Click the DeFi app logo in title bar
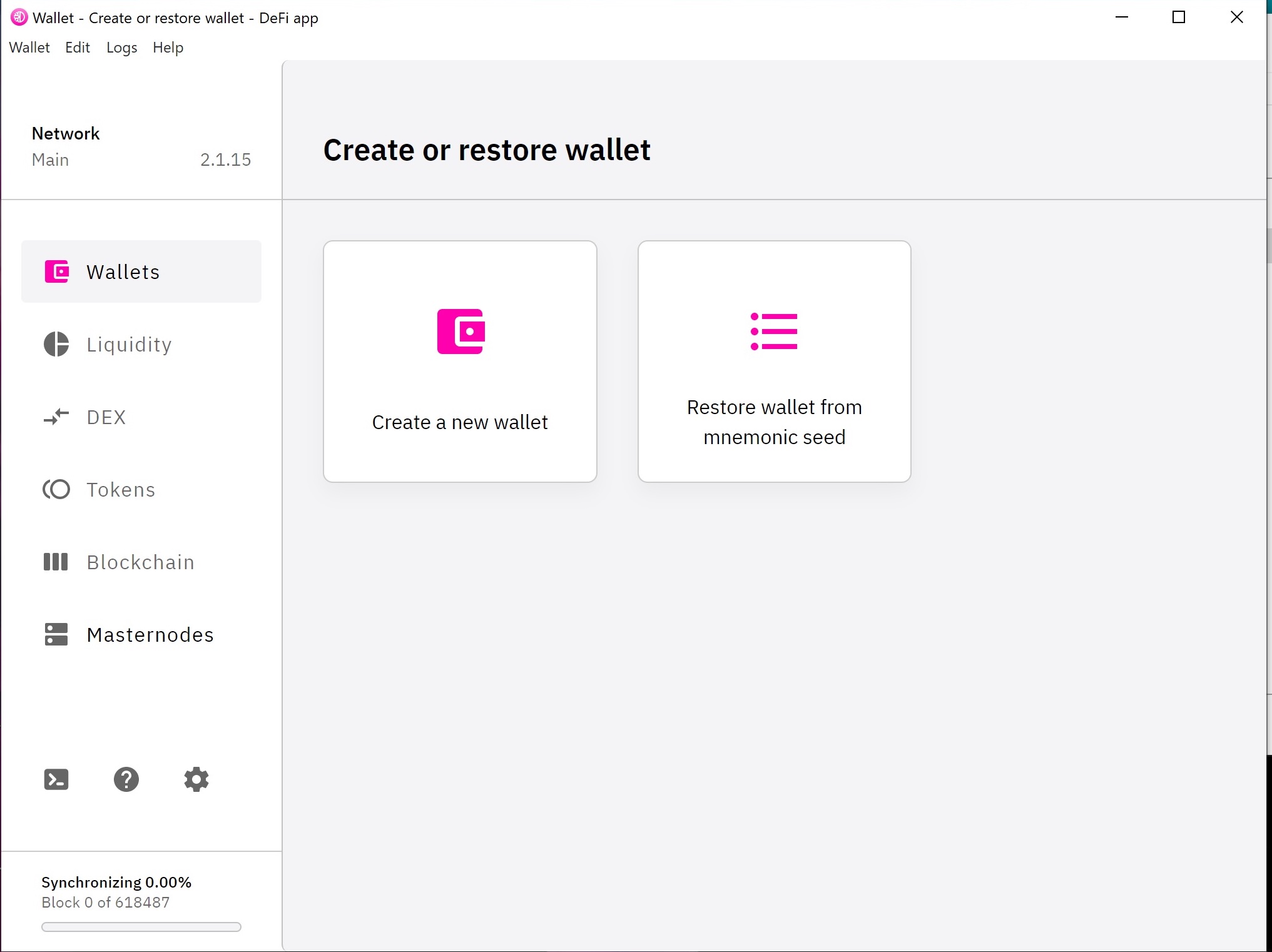1272x952 pixels. pyautogui.click(x=19, y=18)
